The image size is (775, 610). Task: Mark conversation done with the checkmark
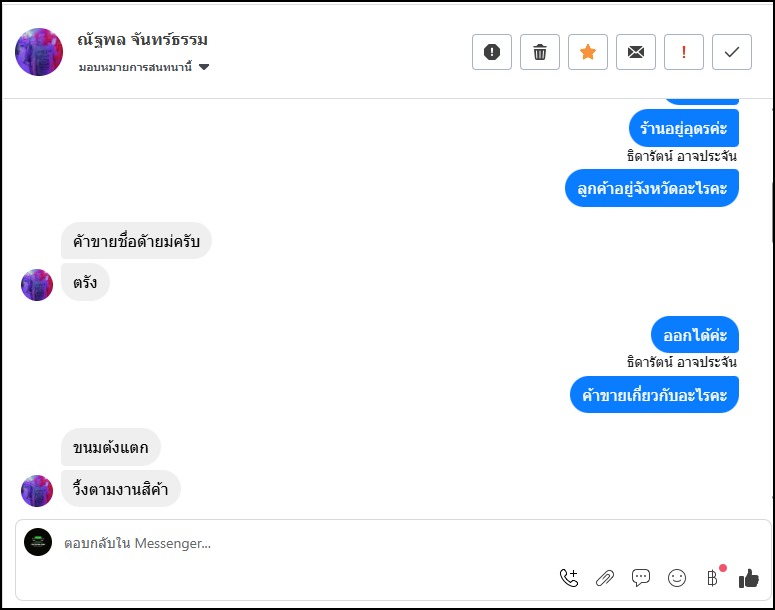732,52
